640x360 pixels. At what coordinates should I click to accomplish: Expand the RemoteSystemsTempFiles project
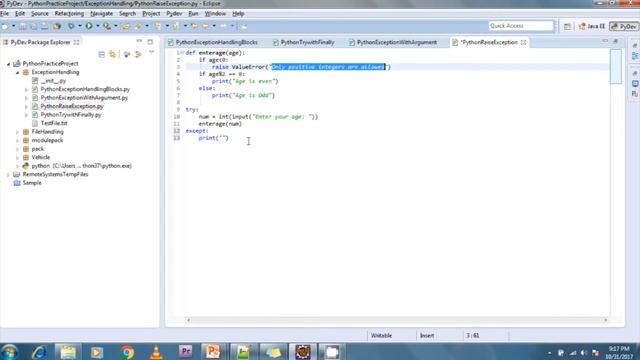(x=8, y=175)
